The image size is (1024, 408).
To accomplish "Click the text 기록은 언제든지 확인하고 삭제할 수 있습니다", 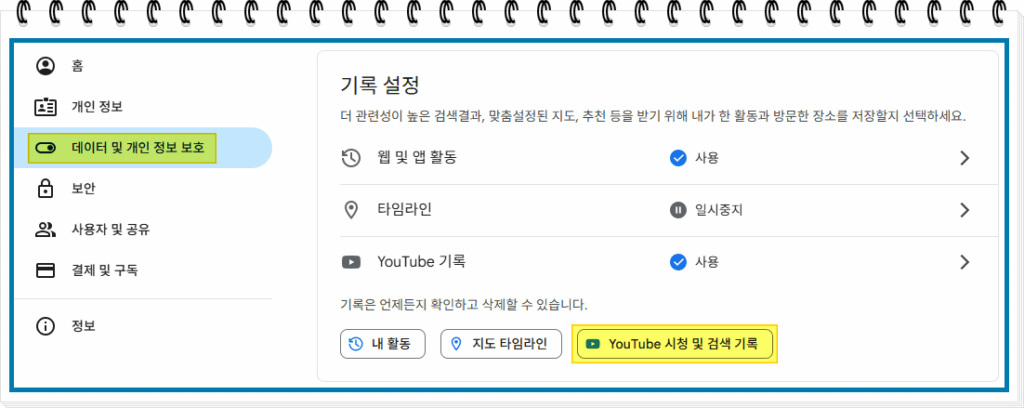I will (x=464, y=304).
